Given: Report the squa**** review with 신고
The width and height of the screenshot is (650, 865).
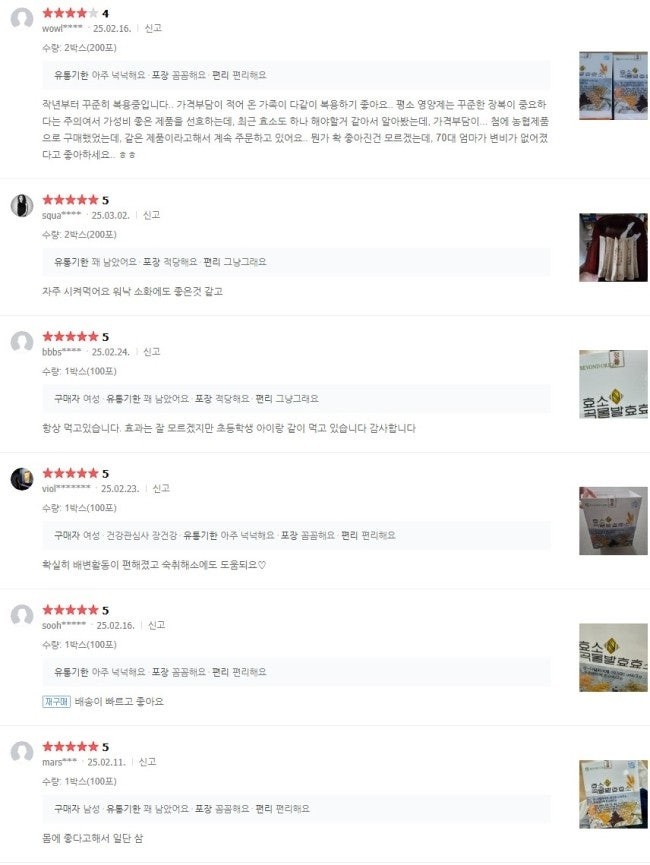Looking at the screenshot, I should (x=151, y=215).
